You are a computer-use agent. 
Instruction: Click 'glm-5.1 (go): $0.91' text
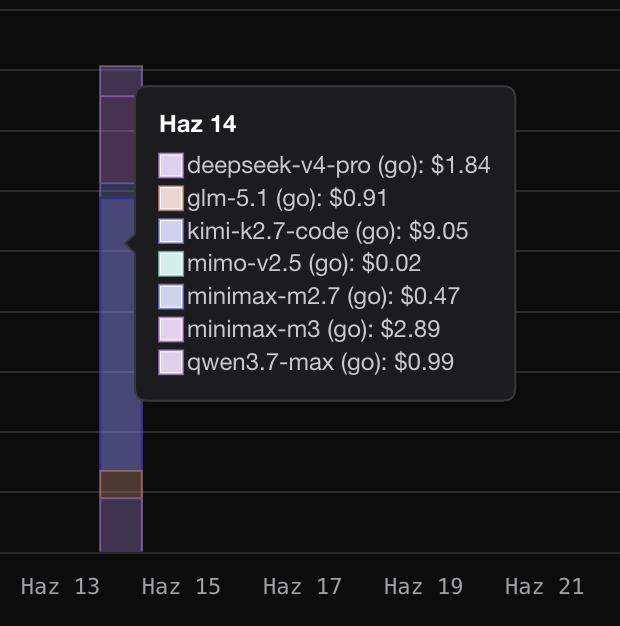(287, 198)
